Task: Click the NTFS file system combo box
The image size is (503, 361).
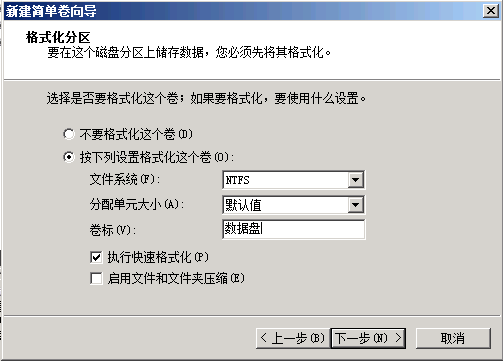Action: point(293,180)
